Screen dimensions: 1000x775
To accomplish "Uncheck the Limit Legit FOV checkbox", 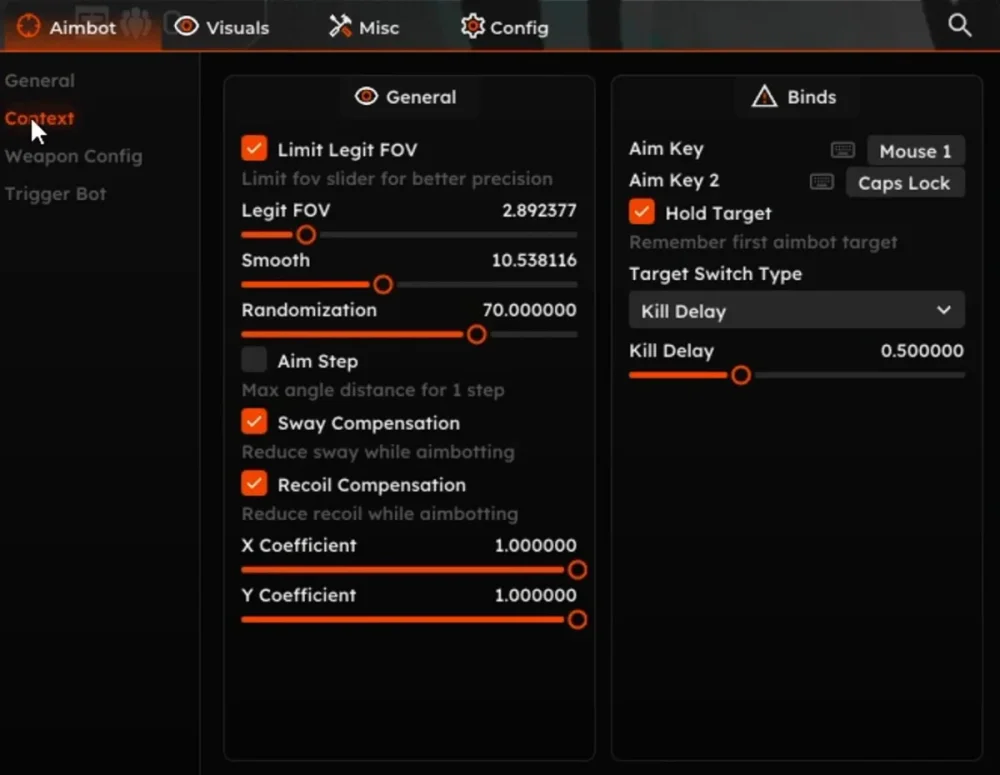I will [254, 149].
